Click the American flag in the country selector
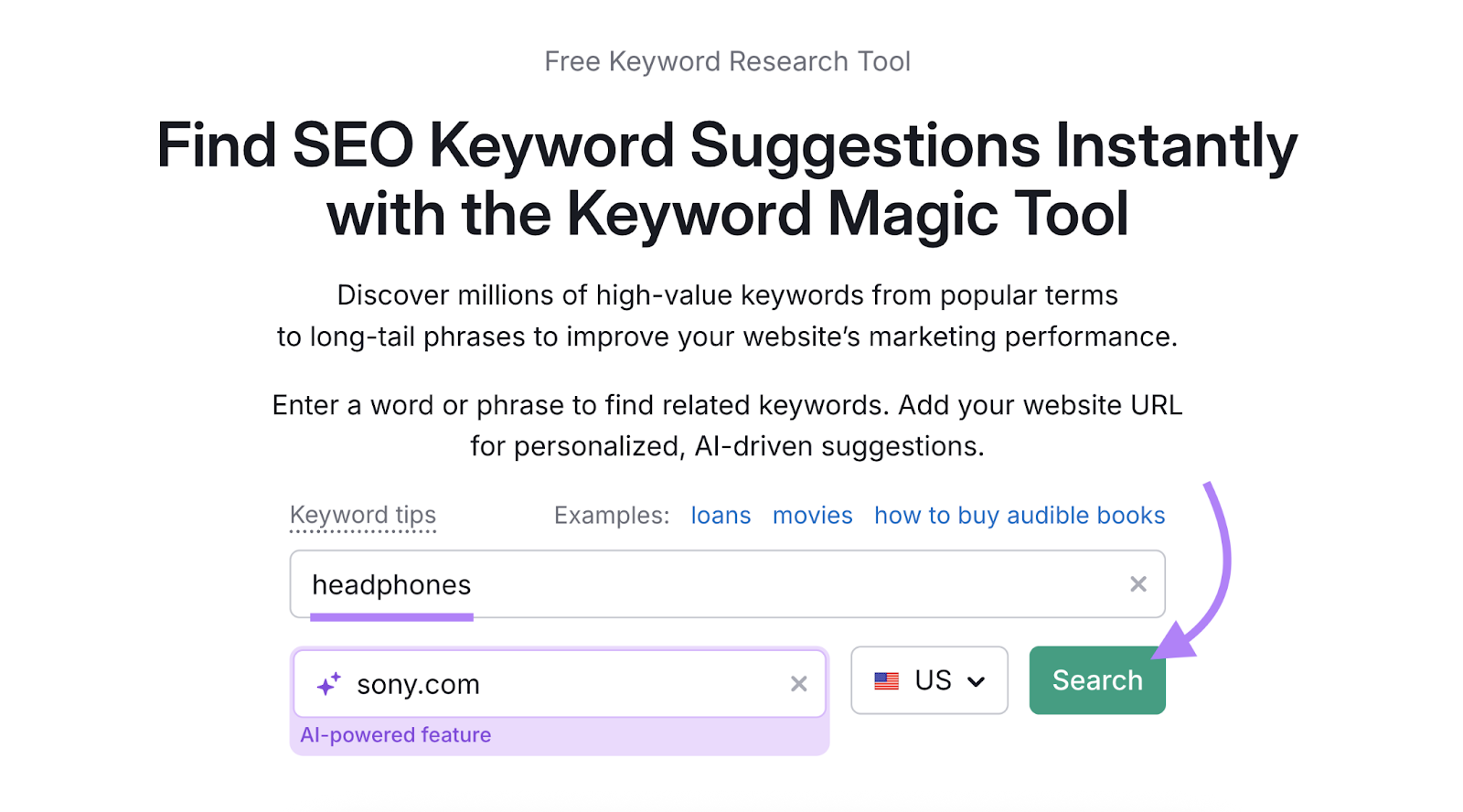The image size is (1463, 812). pyautogui.click(x=888, y=679)
